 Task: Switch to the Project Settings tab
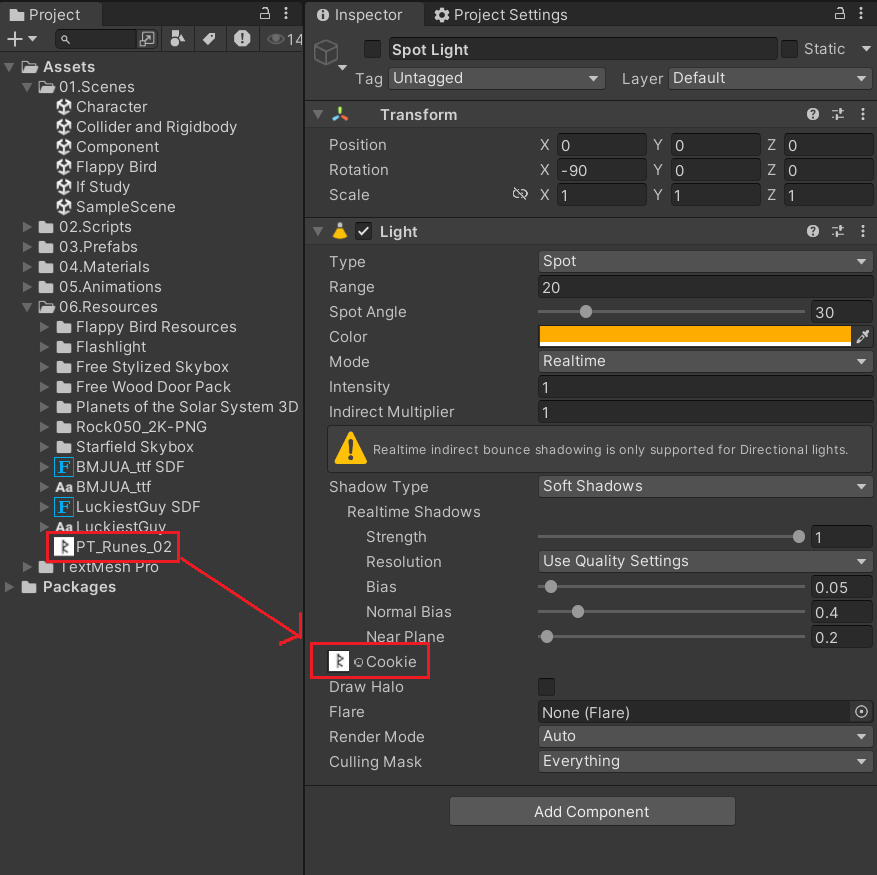[x=501, y=15]
